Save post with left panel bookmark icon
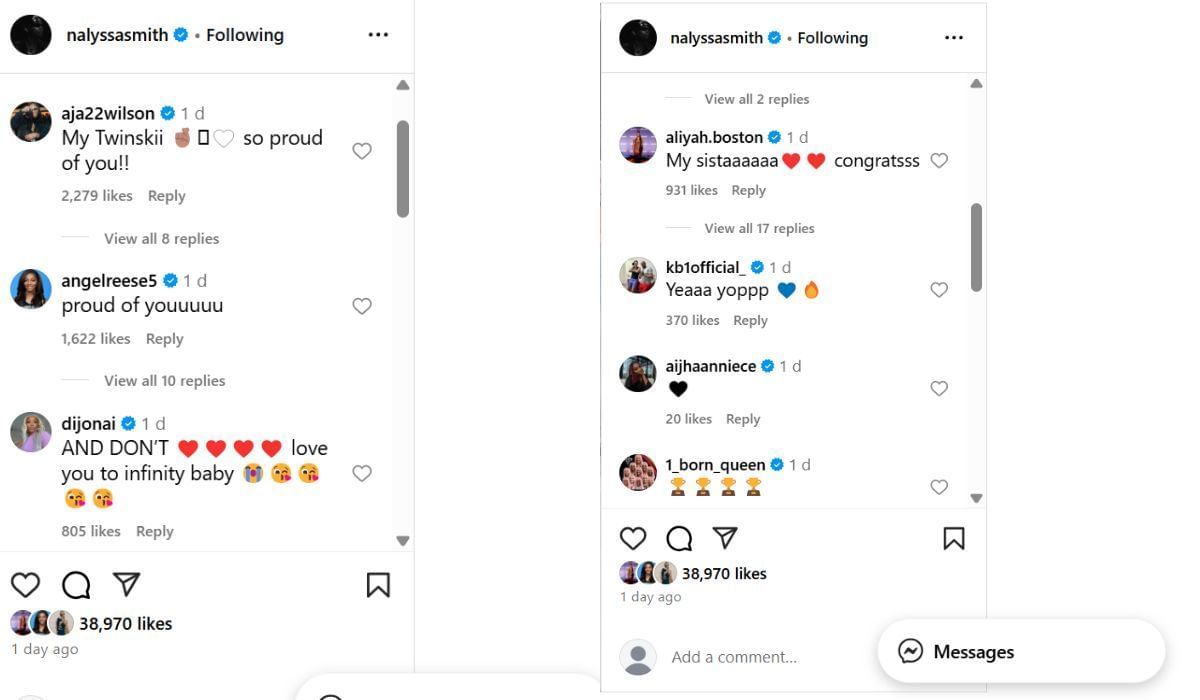The width and height of the screenshot is (1200, 700). click(378, 585)
